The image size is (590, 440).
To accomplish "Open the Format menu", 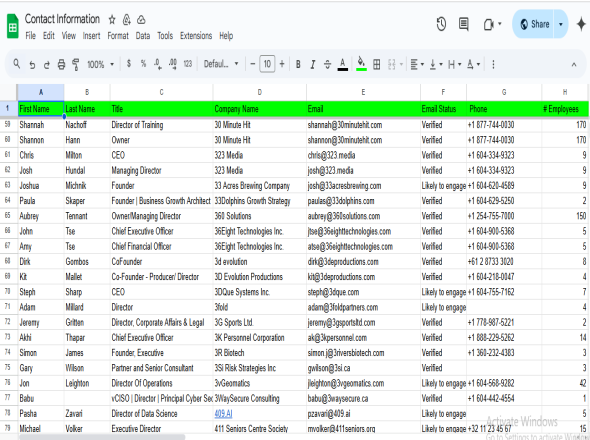I will 118,36.
